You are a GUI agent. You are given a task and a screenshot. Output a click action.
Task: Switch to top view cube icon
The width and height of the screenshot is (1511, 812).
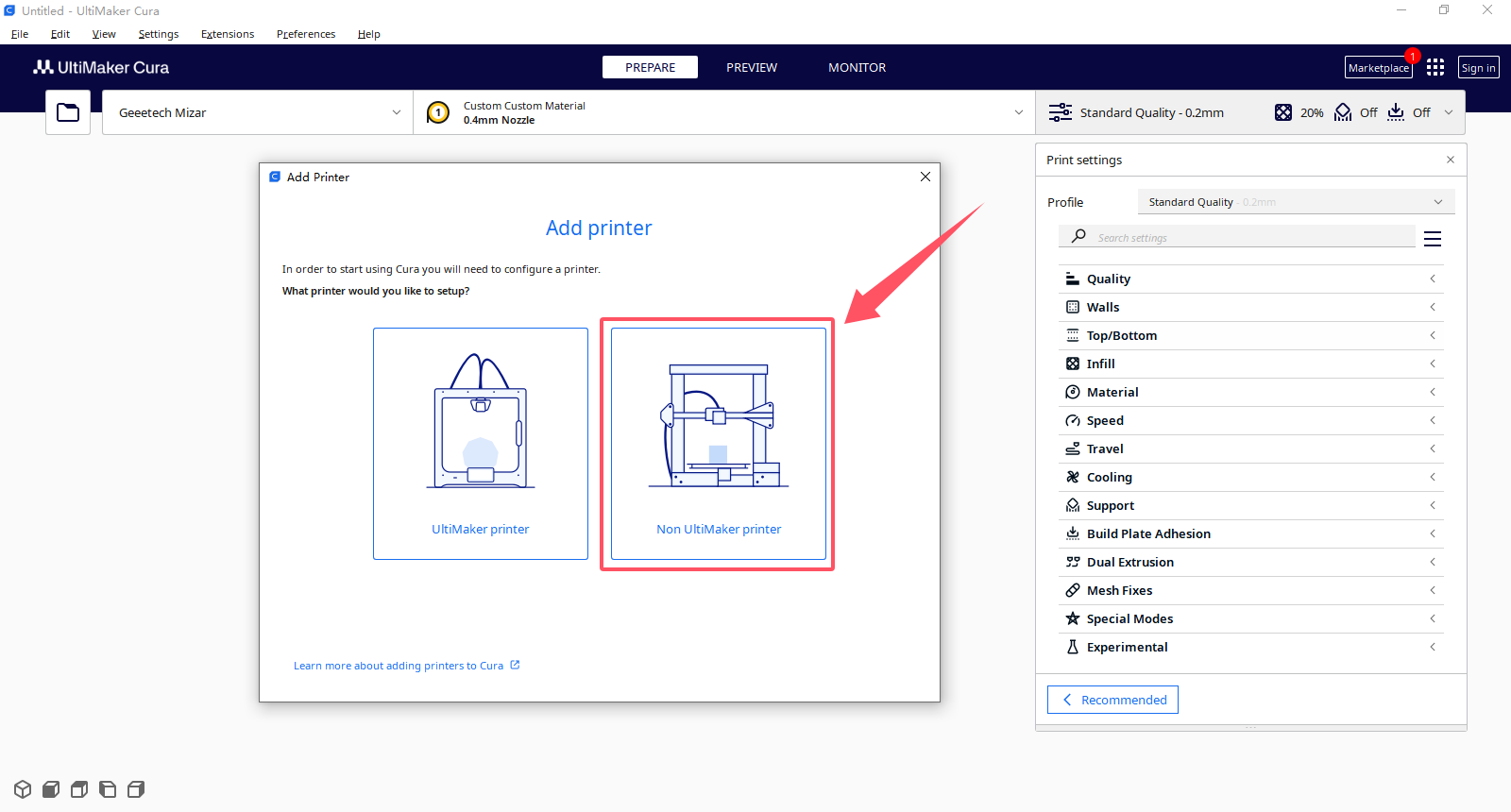(79, 789)
